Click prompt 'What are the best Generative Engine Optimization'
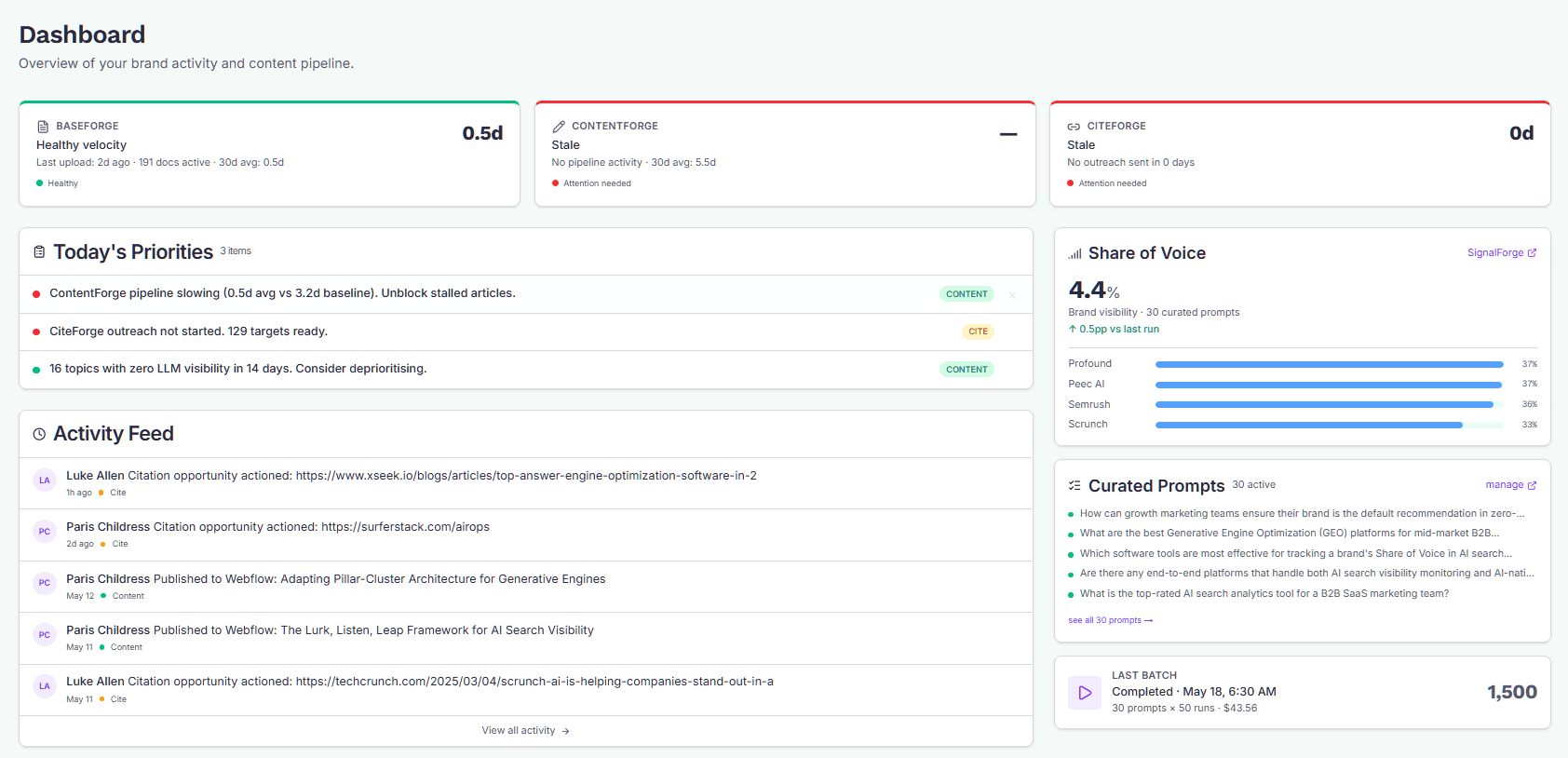Screen dimensions: 1568x758 [x=1290, y=534]
